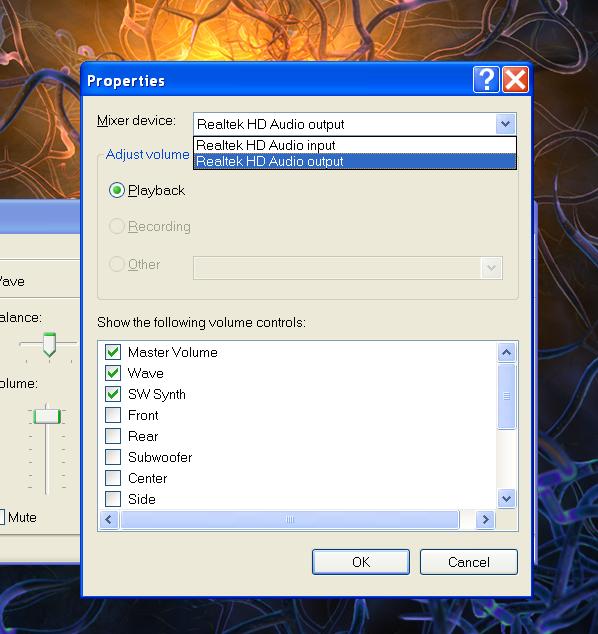Select the Other radio button
The width and height of the screenshot is (598, 634).
117,264
